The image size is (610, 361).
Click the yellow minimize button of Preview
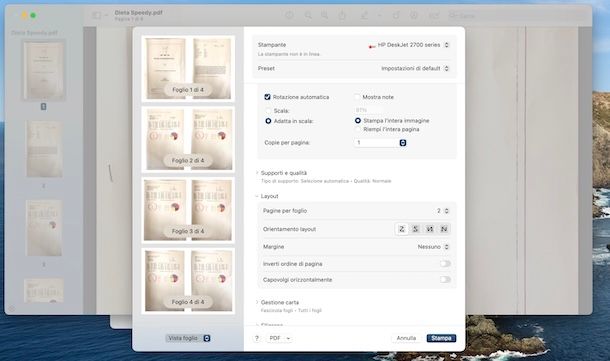click(24, 16)
